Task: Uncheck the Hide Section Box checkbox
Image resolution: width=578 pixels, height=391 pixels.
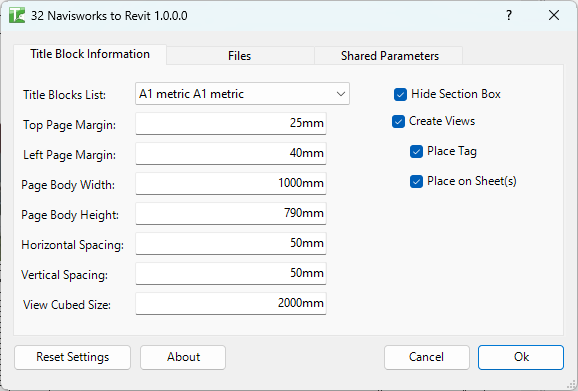Action: (400, 94)
